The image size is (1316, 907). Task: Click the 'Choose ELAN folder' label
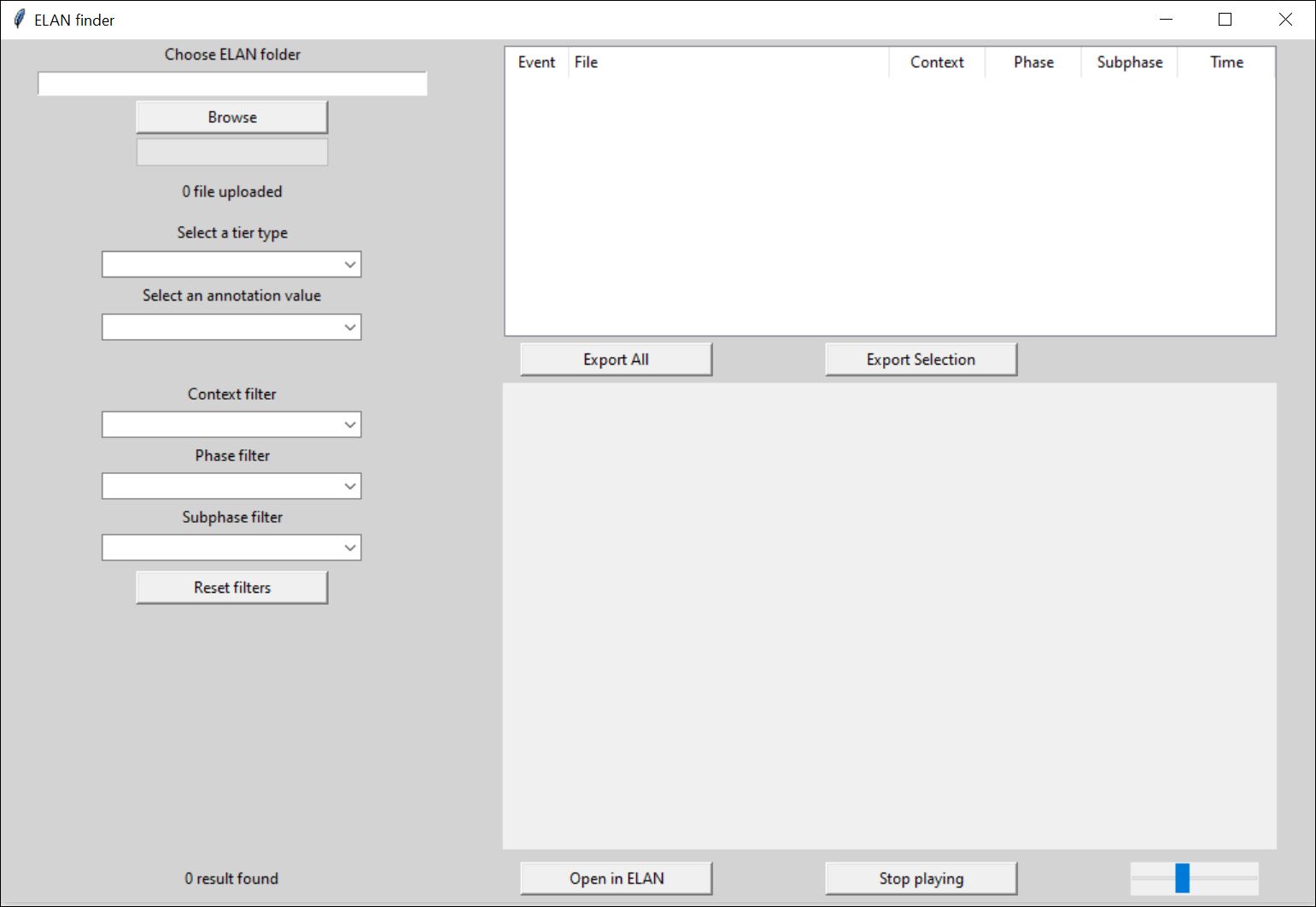point(232,54)
